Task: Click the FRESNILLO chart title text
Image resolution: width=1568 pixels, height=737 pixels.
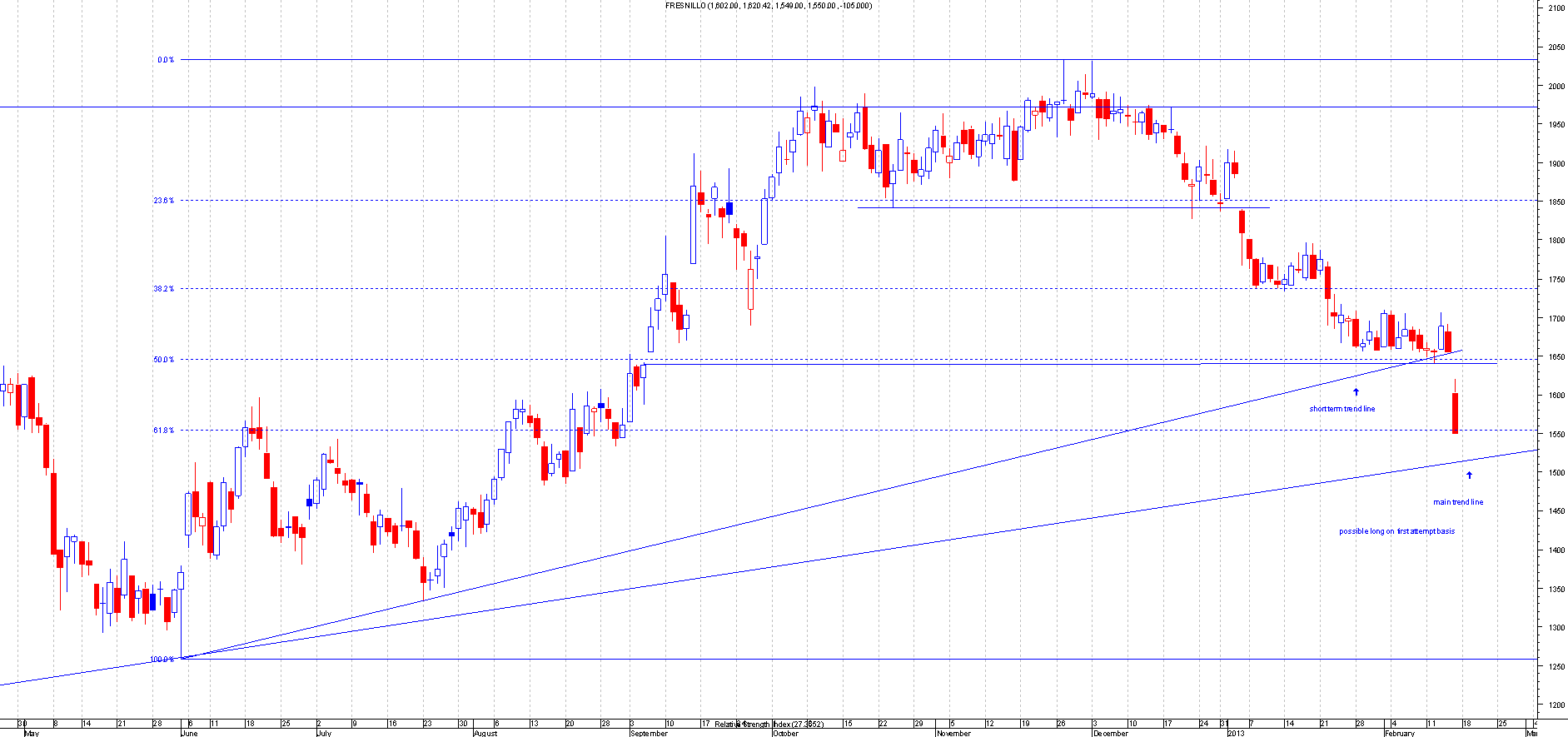Action: [768, 6]
